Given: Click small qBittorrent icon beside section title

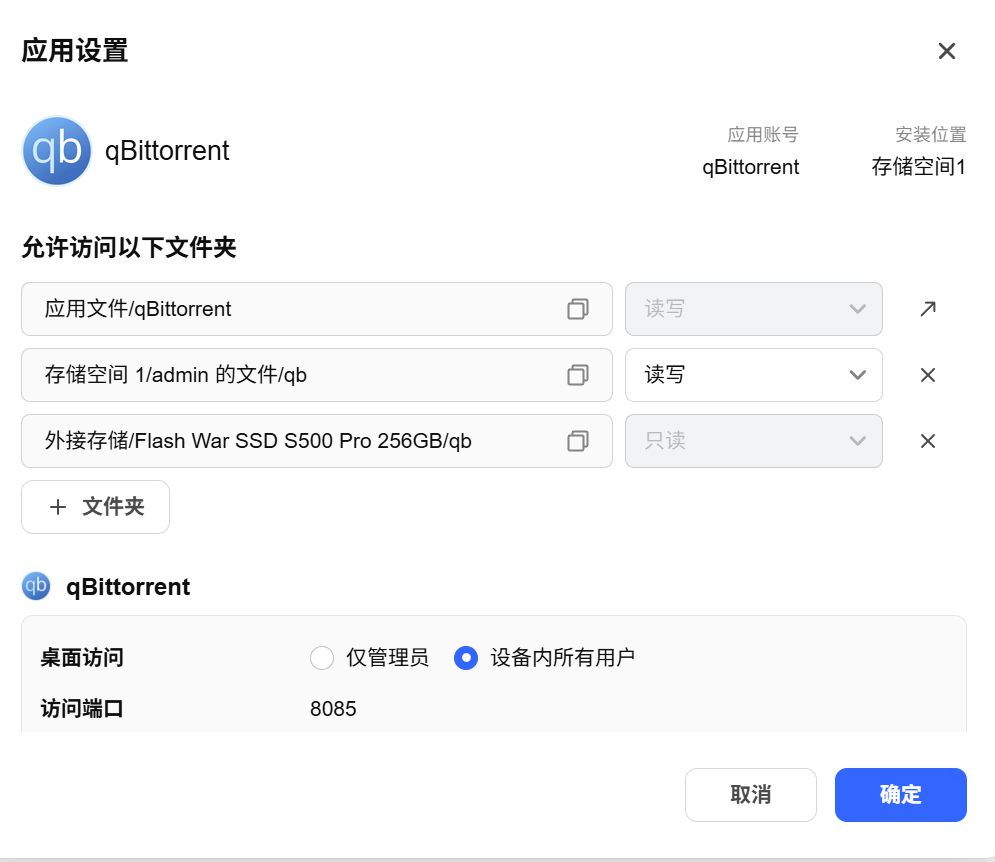Looking at the screenshot, I should 36,586.
